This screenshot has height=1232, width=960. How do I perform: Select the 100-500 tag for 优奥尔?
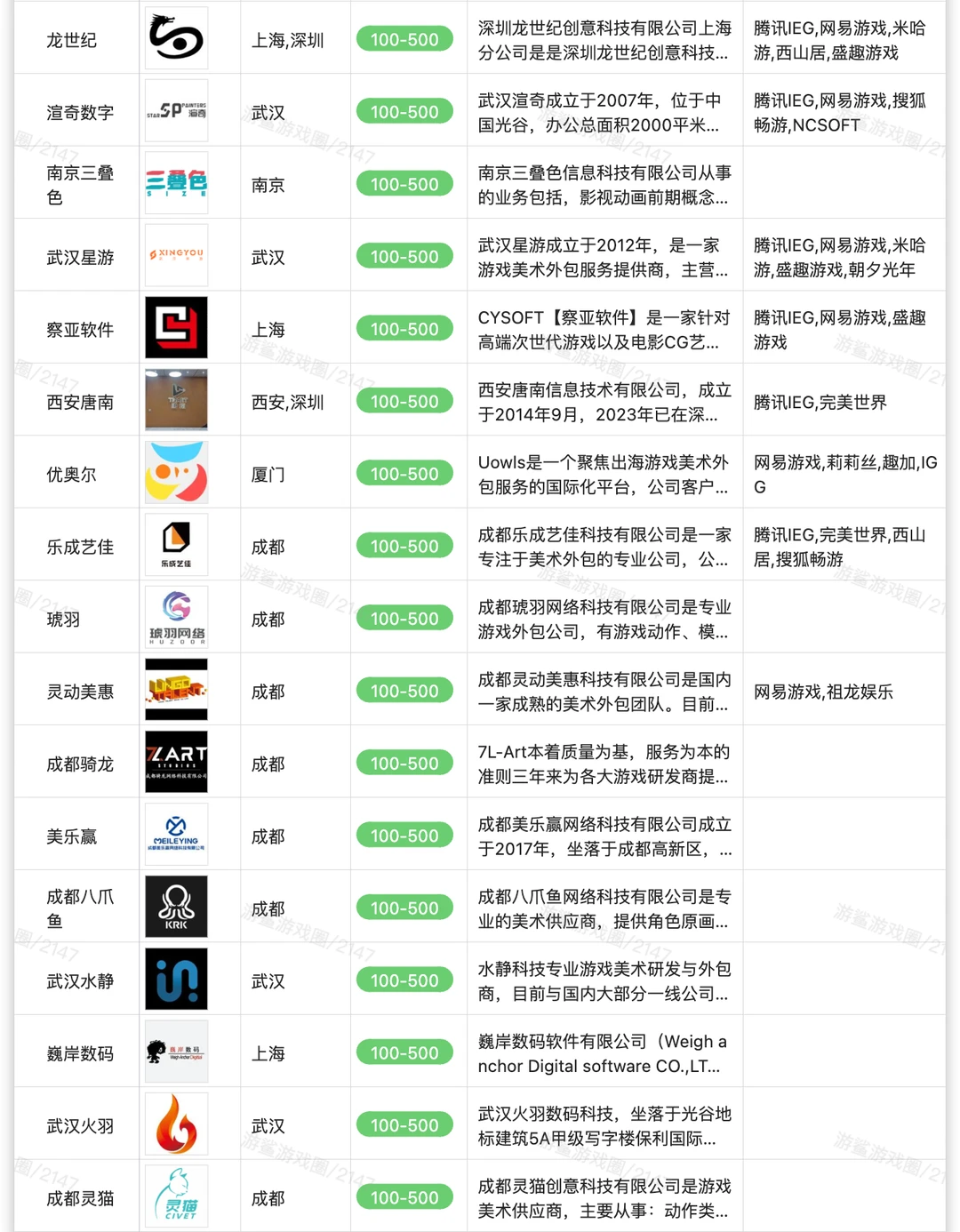click(404, 474)
